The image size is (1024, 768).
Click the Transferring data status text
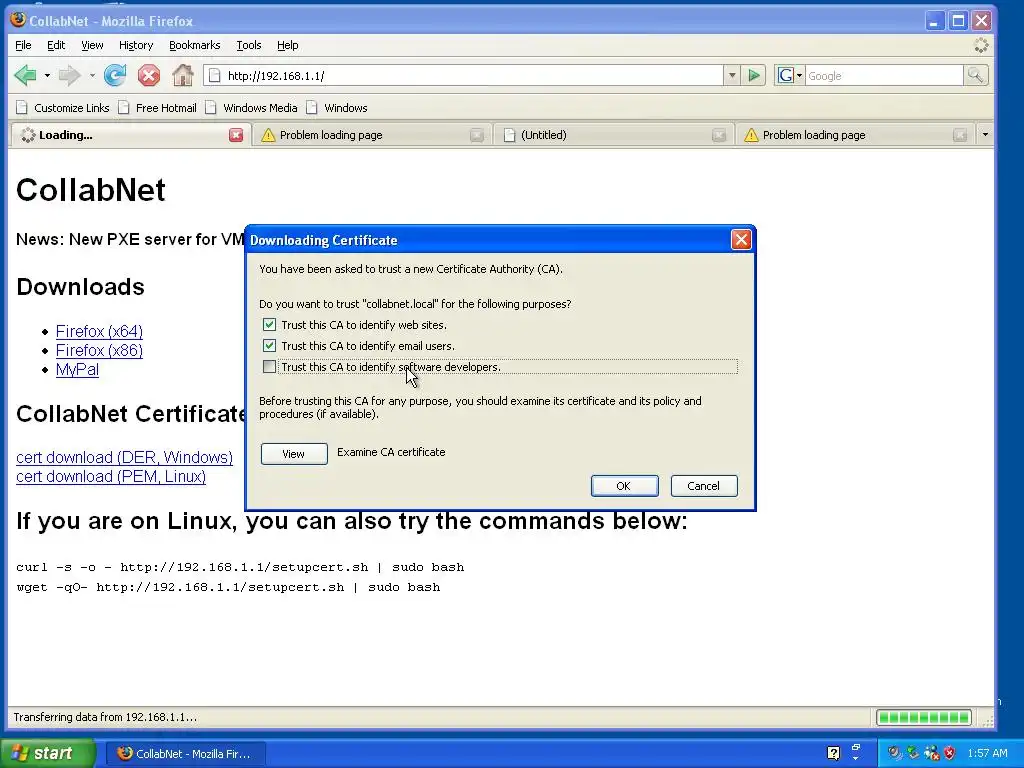point(104,717)
